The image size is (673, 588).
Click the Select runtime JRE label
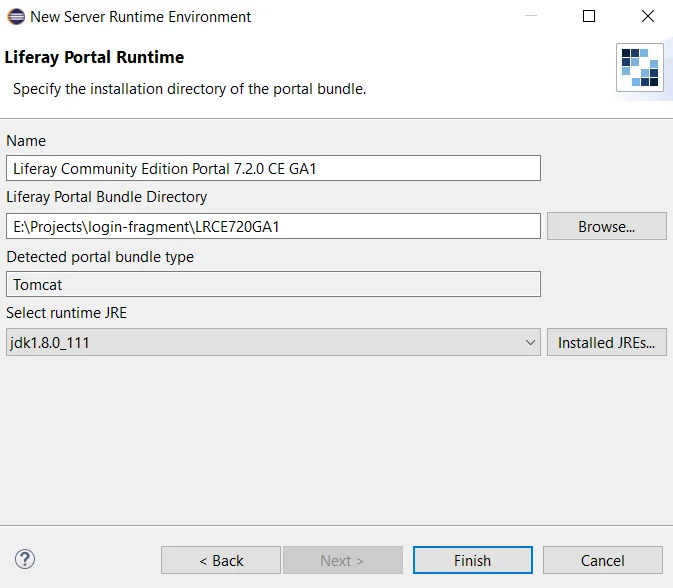click(67, 313)
